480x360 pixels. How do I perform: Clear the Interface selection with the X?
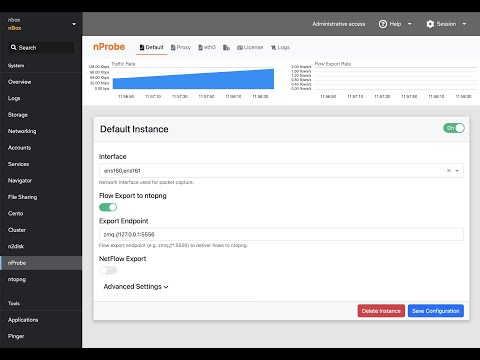(x=449, y=171)
